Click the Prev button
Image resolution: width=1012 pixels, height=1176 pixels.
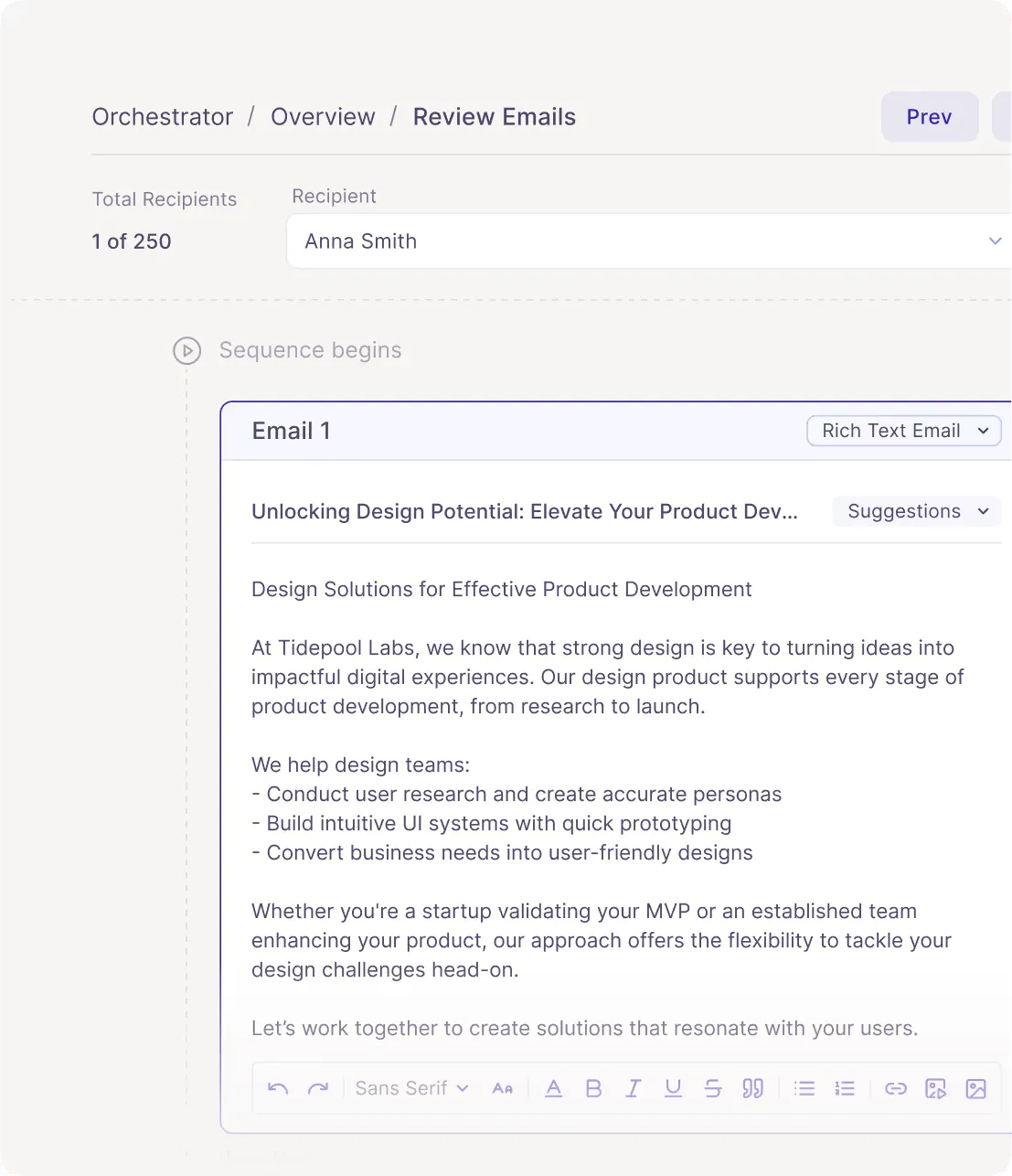coord(930,117)
